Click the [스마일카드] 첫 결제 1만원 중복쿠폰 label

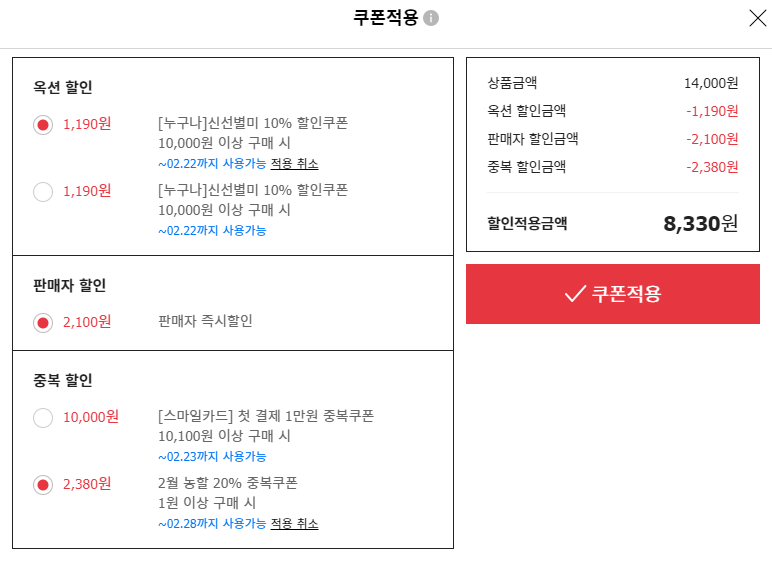[x=266, y=416]
